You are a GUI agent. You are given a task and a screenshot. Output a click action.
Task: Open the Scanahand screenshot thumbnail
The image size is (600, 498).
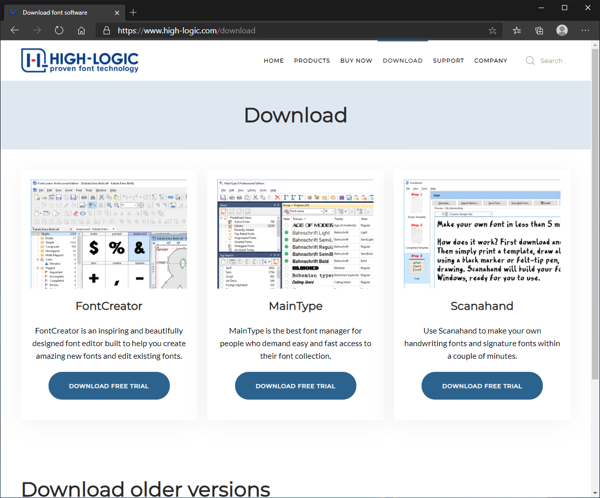click(x=482, y=234)
